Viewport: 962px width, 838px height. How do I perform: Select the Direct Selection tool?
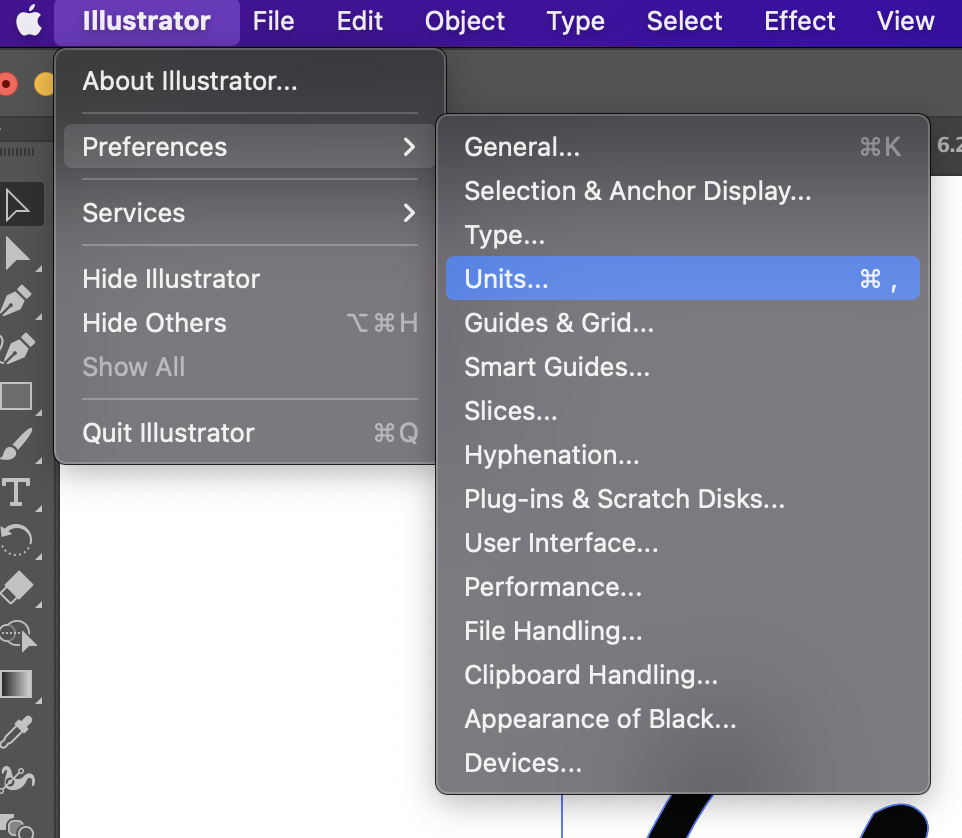point(18,253)
